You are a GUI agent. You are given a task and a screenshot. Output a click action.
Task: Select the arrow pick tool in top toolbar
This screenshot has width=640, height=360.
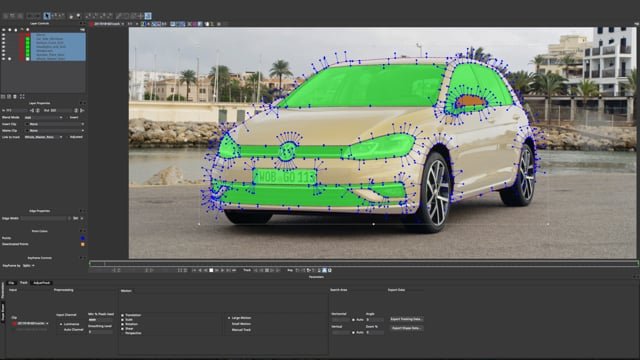(47, 16)
